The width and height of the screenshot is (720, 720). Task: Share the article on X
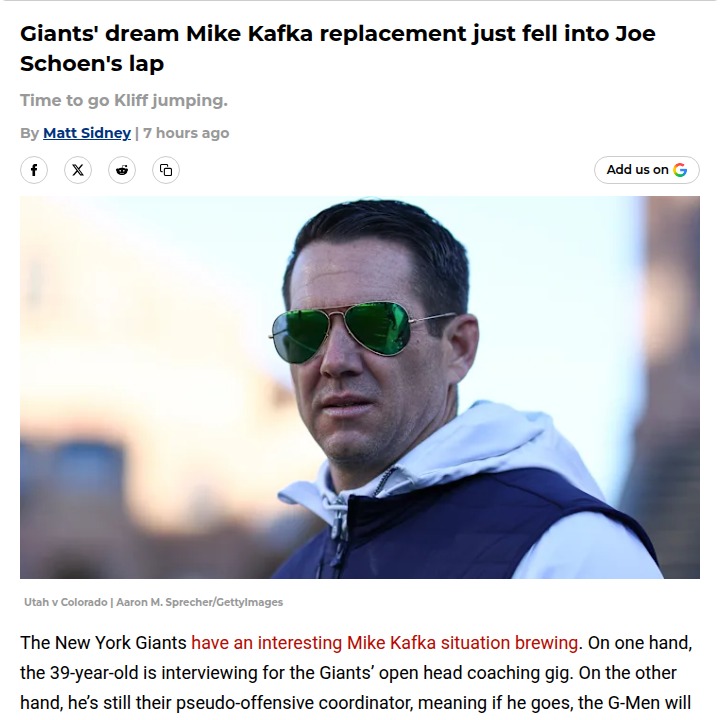(78, 170)
